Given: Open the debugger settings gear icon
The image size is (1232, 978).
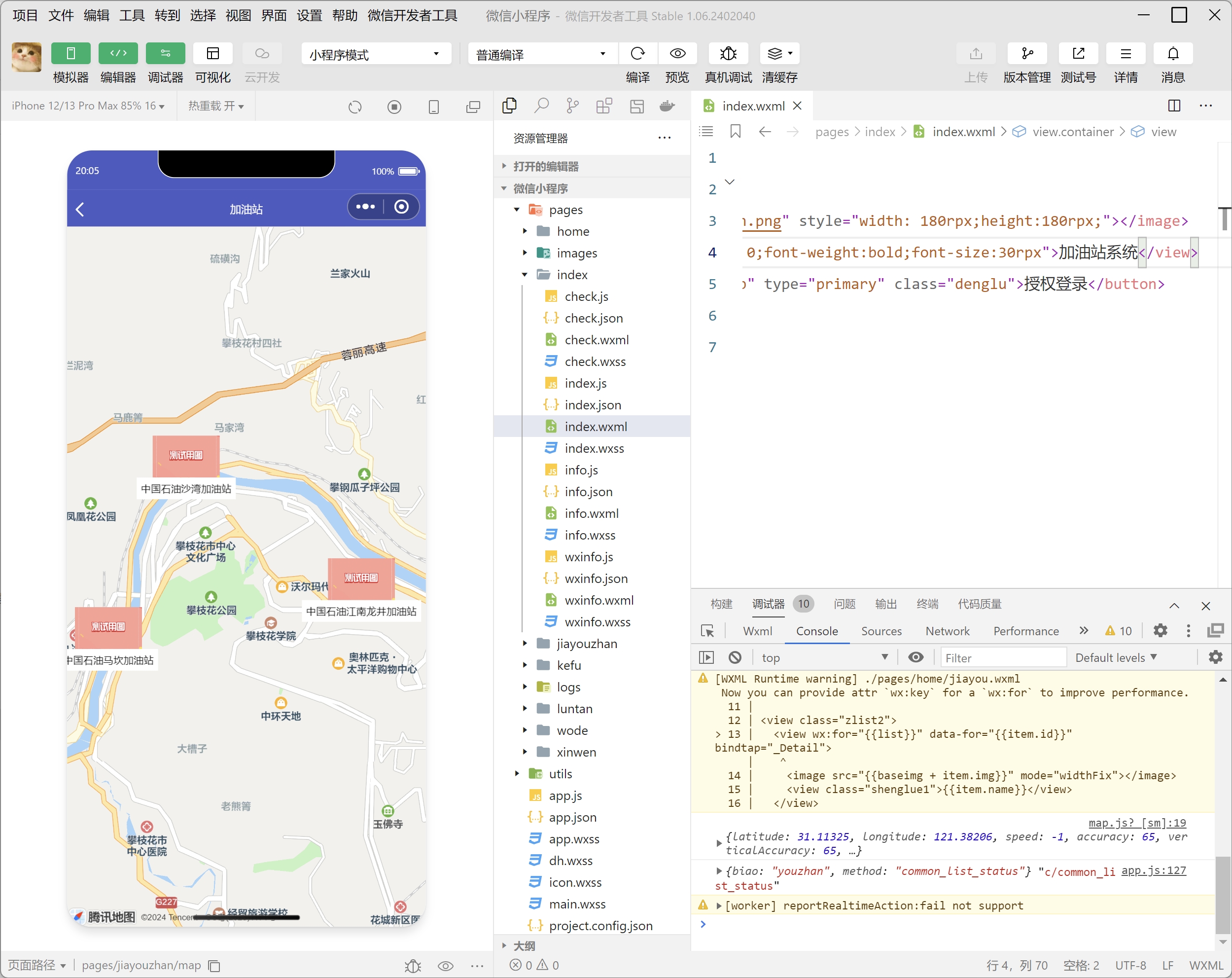Looking at the screenshot, I should [1160, 631].
